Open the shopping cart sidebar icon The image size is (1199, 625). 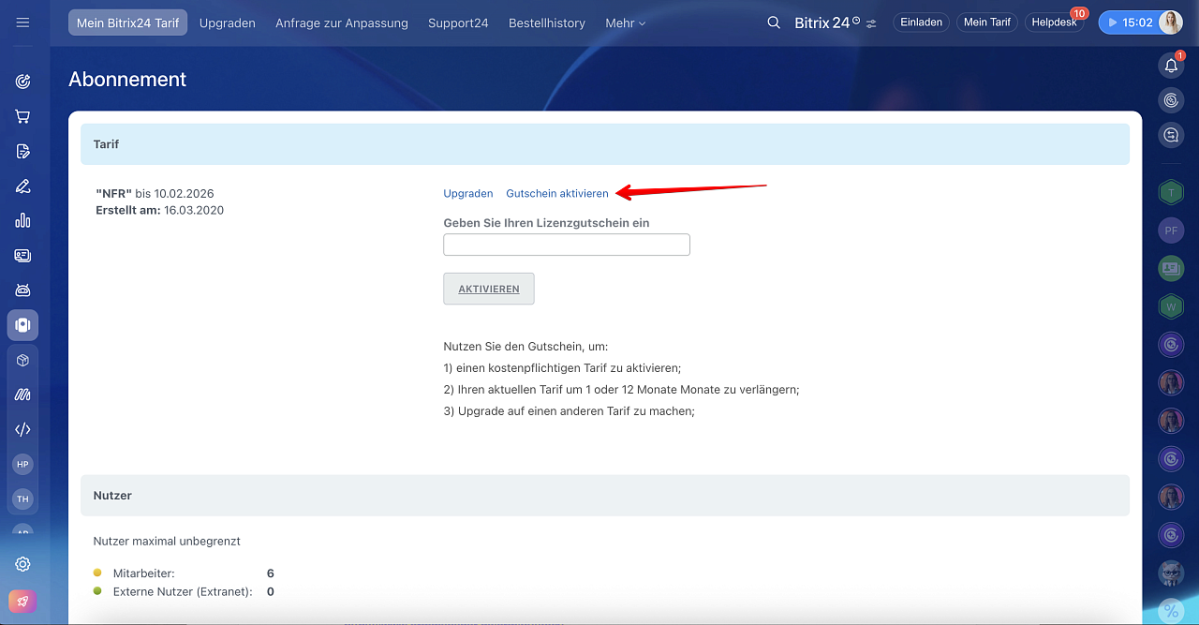click(22, 116)
